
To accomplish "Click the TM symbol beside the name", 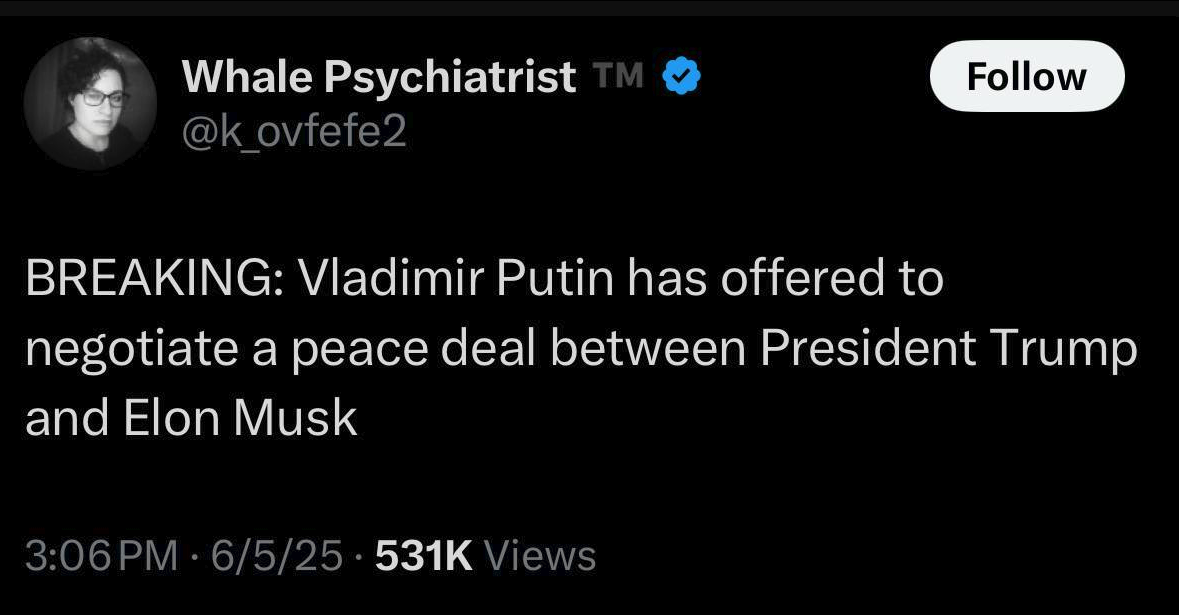I will click(618, 74).
